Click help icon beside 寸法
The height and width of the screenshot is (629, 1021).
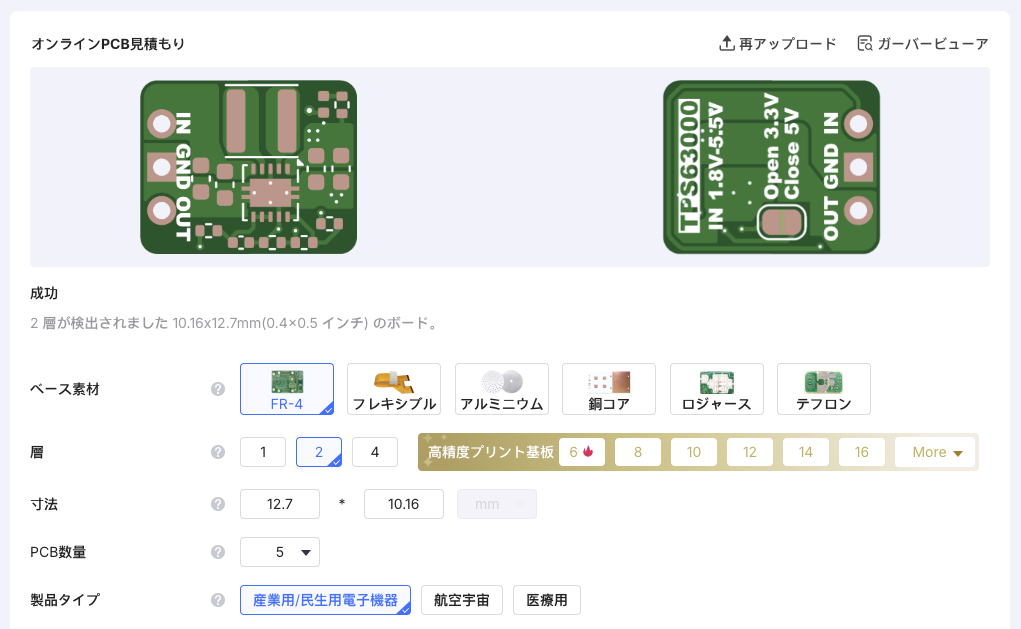click(218, 504)
